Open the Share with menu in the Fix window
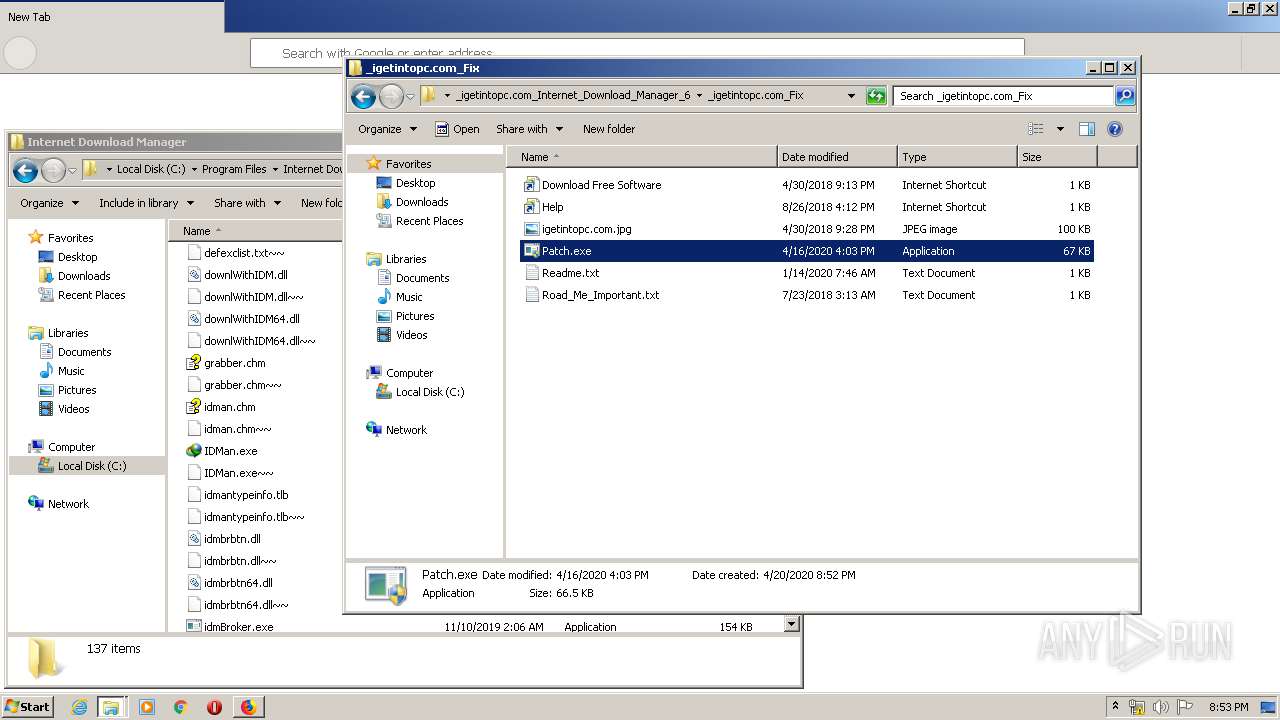 [530, 129]
